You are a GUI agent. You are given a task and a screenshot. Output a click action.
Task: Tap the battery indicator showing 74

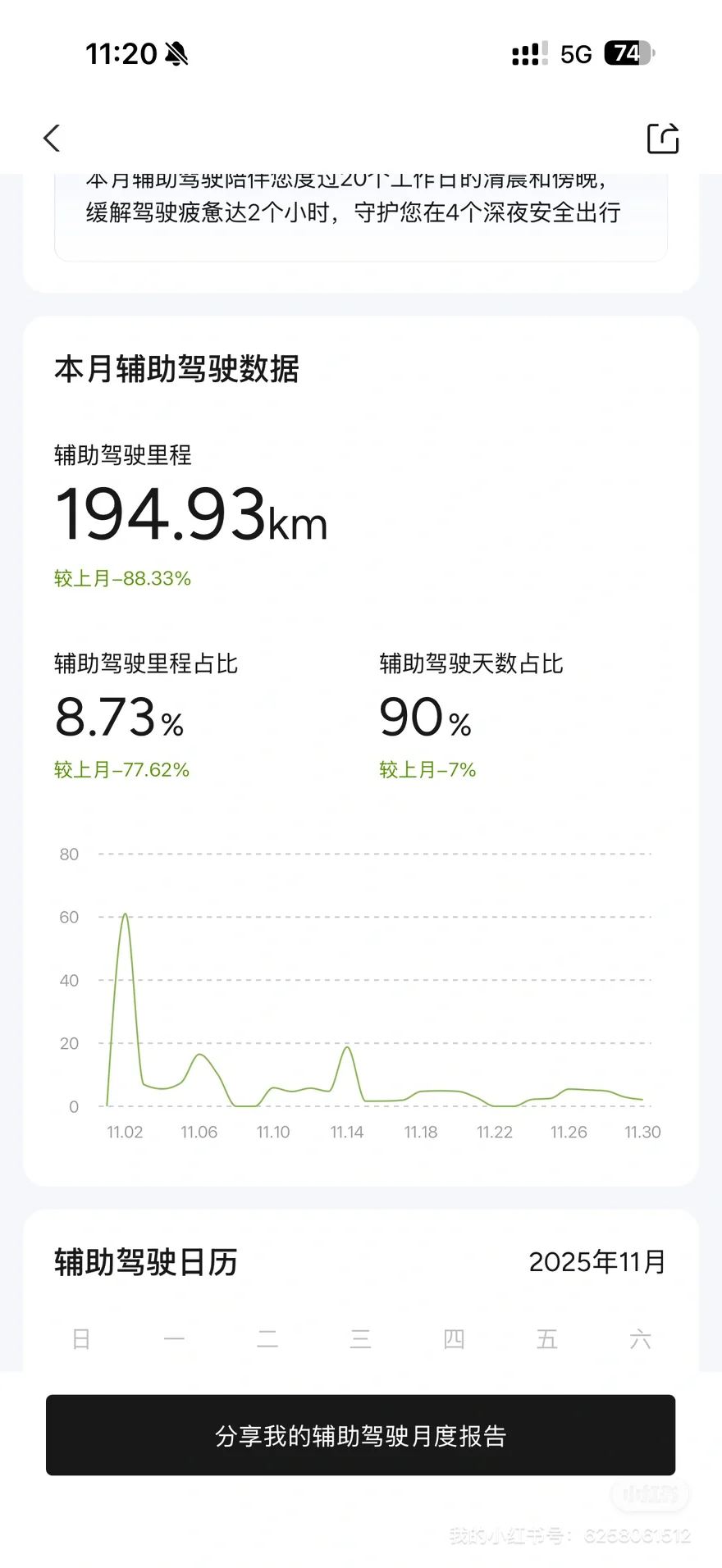[628, 53]
